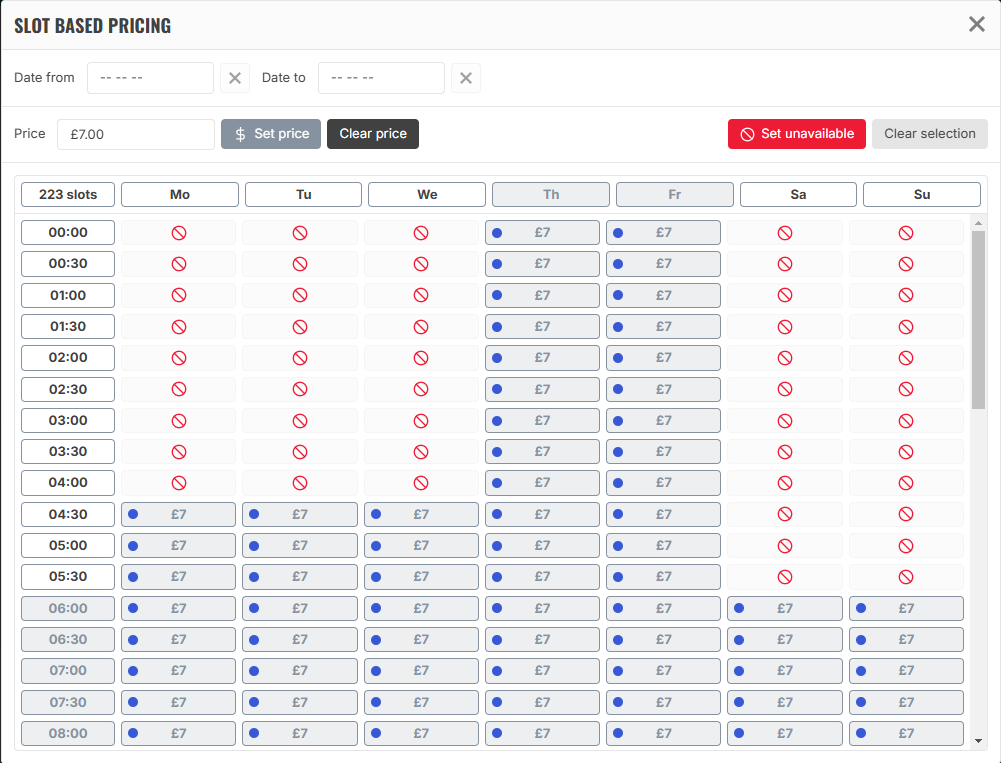Viewport: 1001px width, 763px height.
Task: Select the 04:30 time row
Action: coord(68,515)
